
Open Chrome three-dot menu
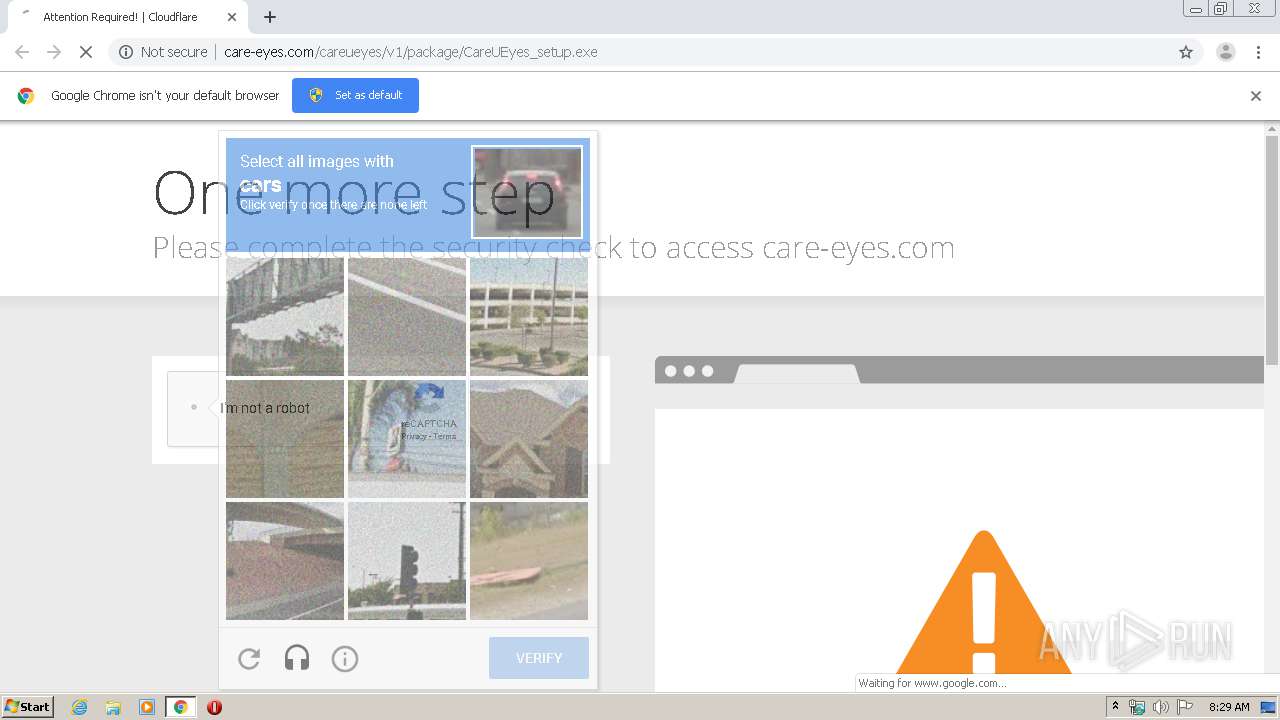pos(1259,52)
